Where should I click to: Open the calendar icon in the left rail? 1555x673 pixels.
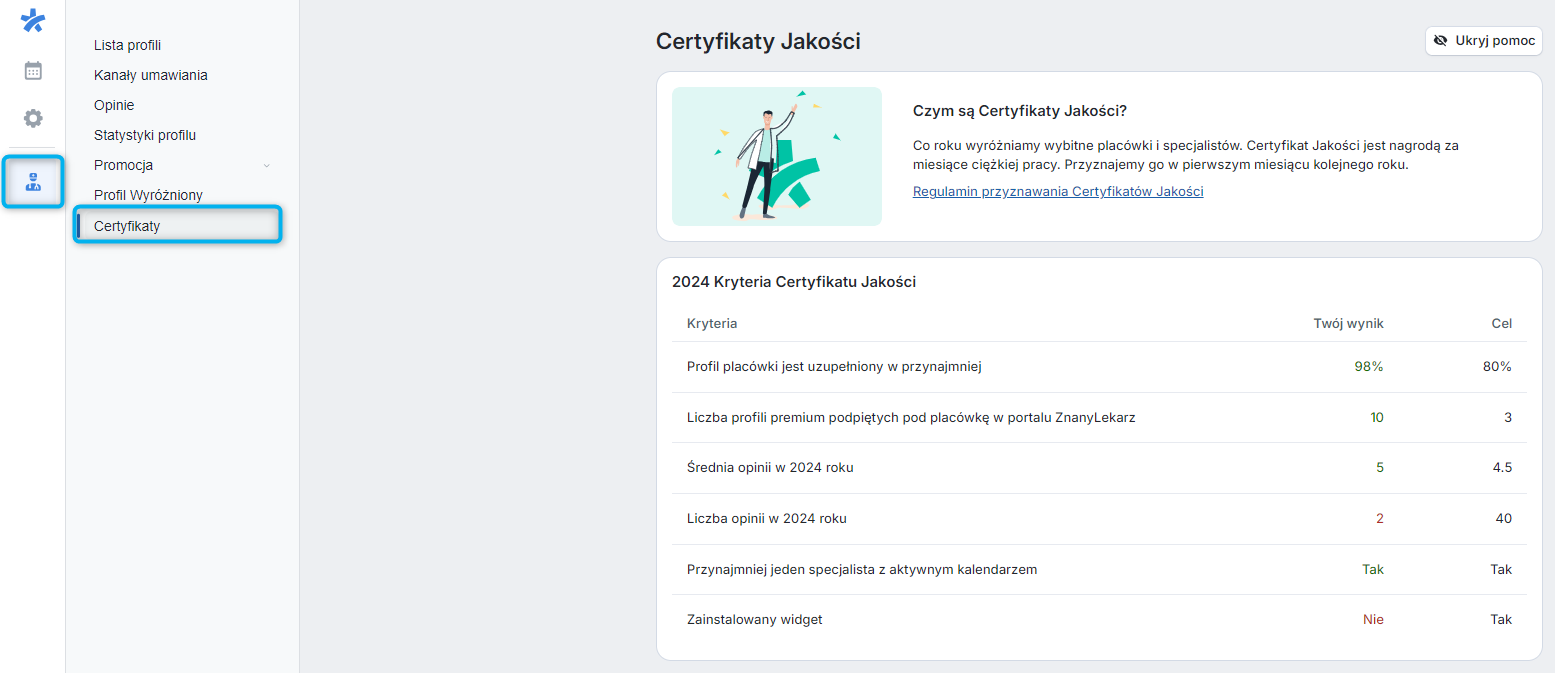pos(33,70)
